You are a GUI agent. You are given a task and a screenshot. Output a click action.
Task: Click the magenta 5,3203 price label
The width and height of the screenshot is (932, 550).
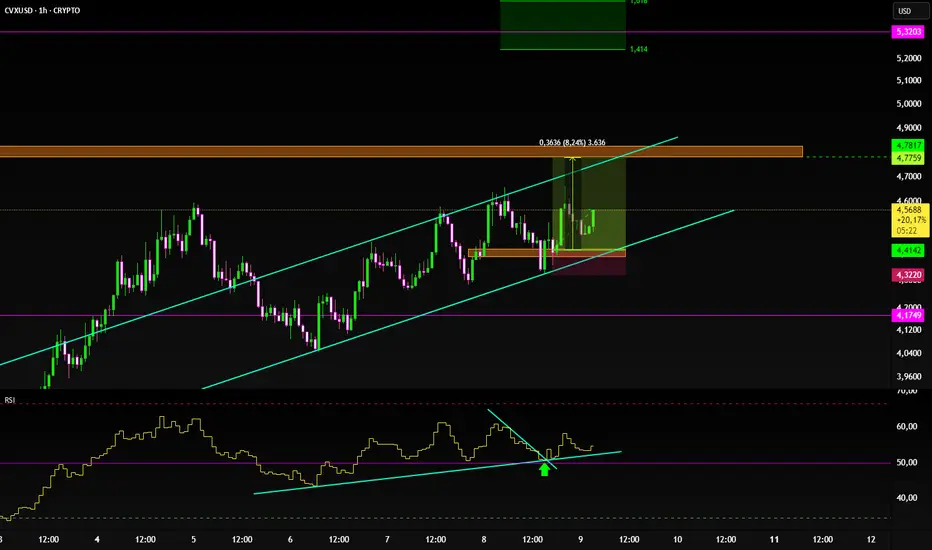point(908,32)
